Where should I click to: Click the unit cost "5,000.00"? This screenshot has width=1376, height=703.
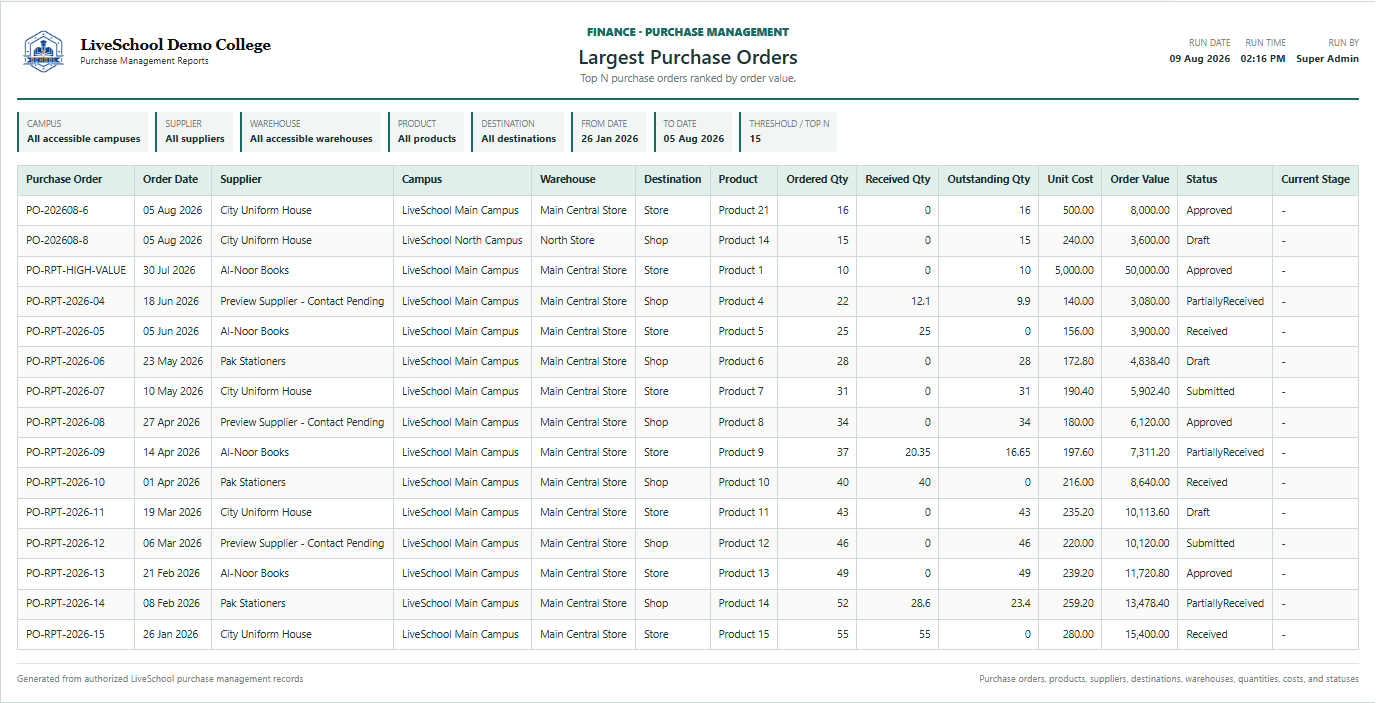point(1075,270)
